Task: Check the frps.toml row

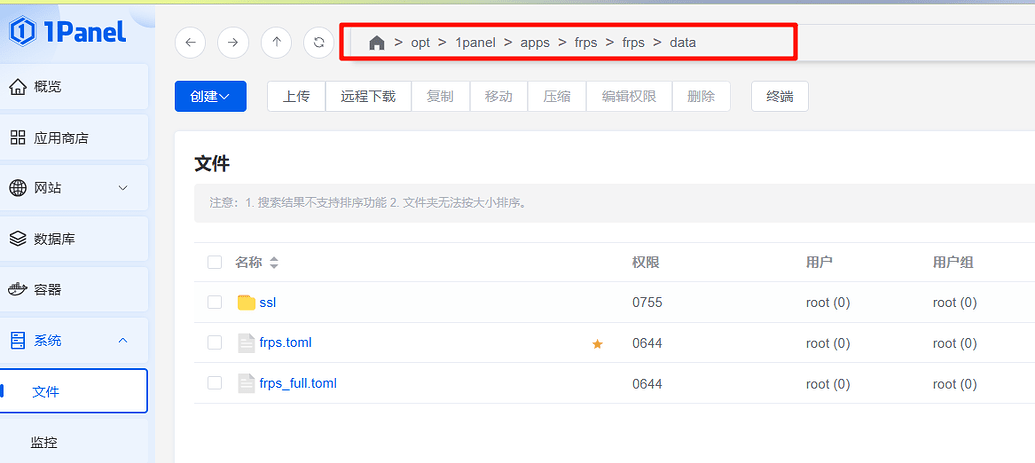Action: tap(215, 343)
